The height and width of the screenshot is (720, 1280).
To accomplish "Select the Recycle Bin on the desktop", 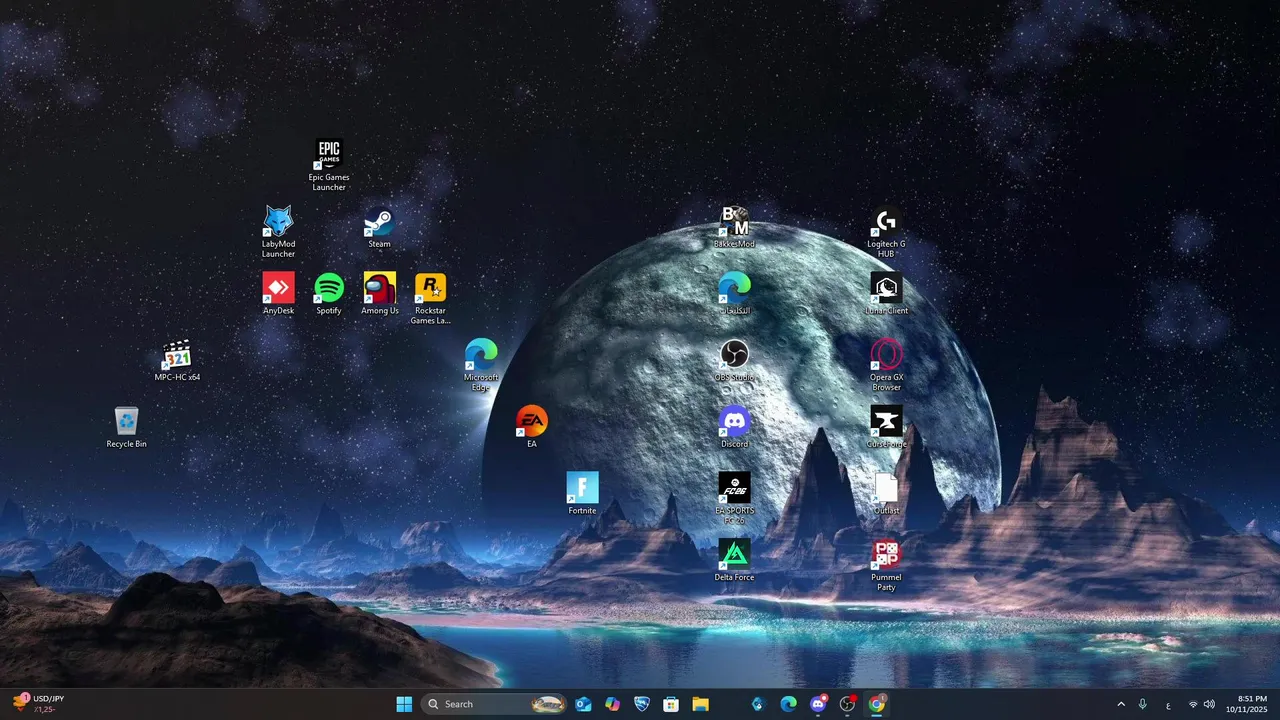I will click(126, 427).
